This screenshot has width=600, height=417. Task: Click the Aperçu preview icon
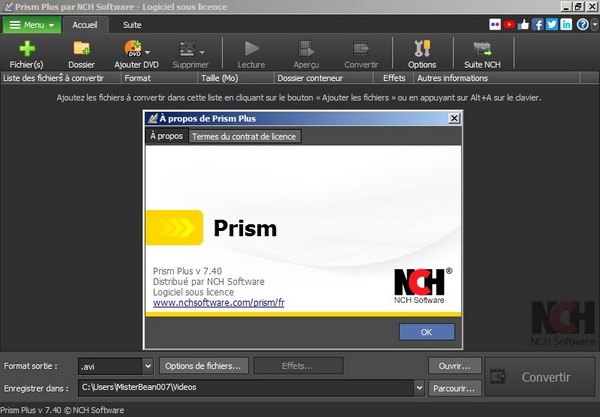click(x=306, y=49)
